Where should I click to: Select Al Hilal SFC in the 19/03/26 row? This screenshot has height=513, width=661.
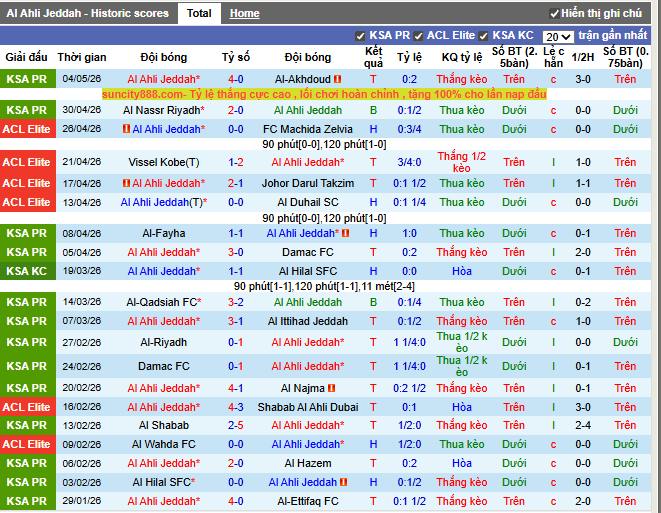(x=308, y=271)
